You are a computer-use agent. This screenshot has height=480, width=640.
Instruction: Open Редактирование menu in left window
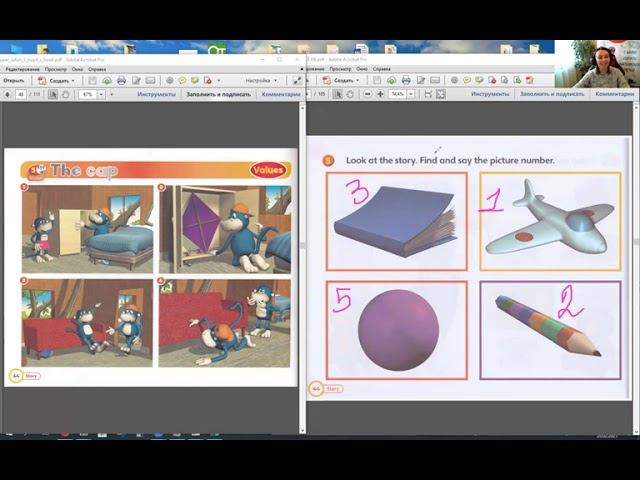pyautogui.click(x=22, y=69)
